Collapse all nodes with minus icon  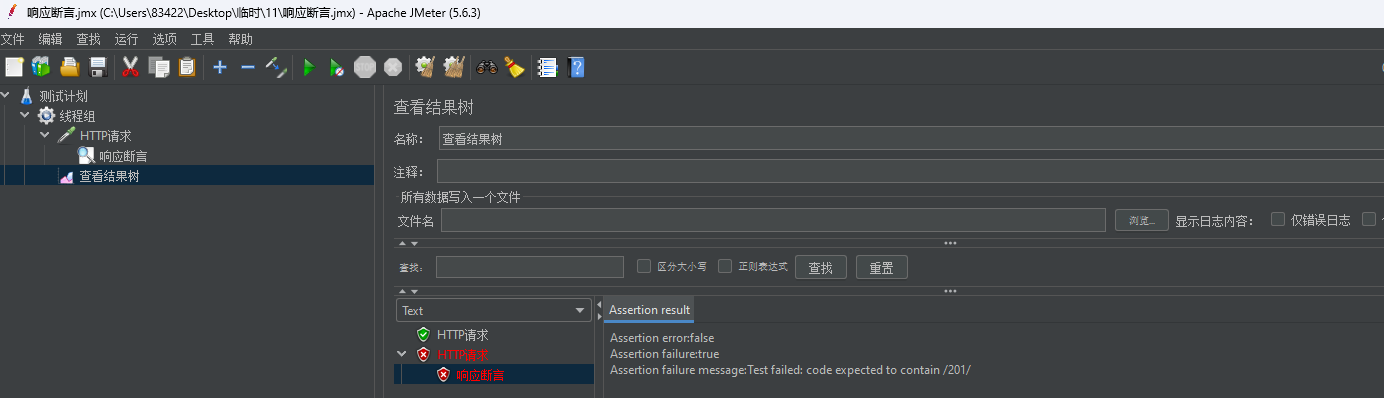point(248,67)
